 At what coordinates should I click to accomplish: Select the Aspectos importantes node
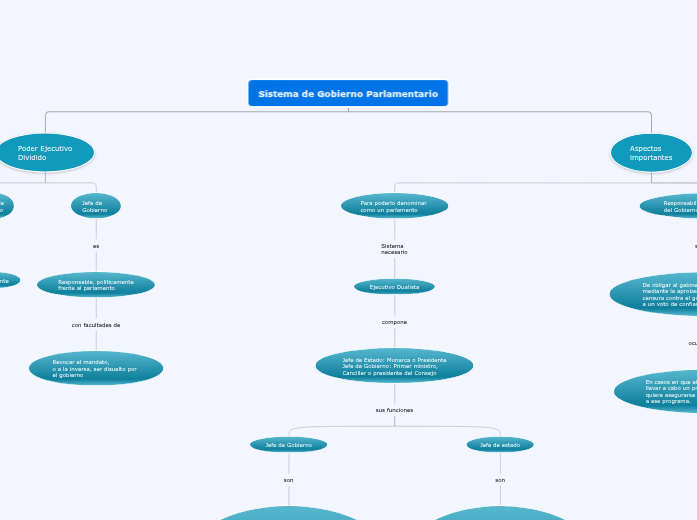pos(651,153)
